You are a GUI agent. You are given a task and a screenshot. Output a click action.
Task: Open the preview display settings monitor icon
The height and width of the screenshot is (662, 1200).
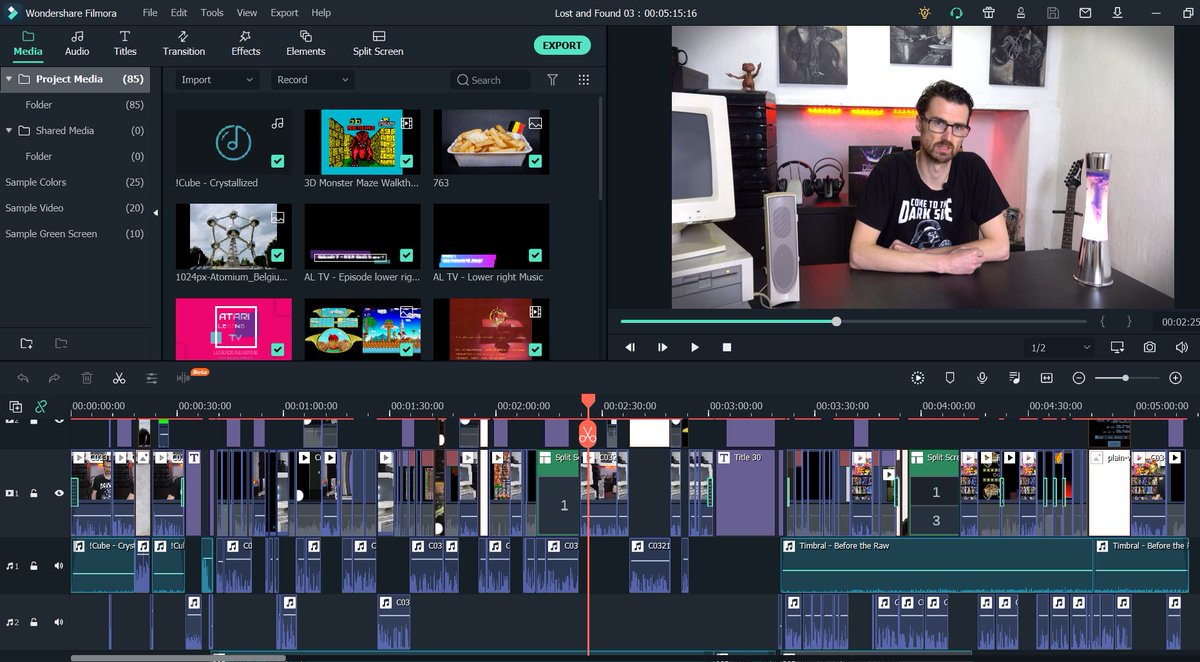(x=1117, y=347)
